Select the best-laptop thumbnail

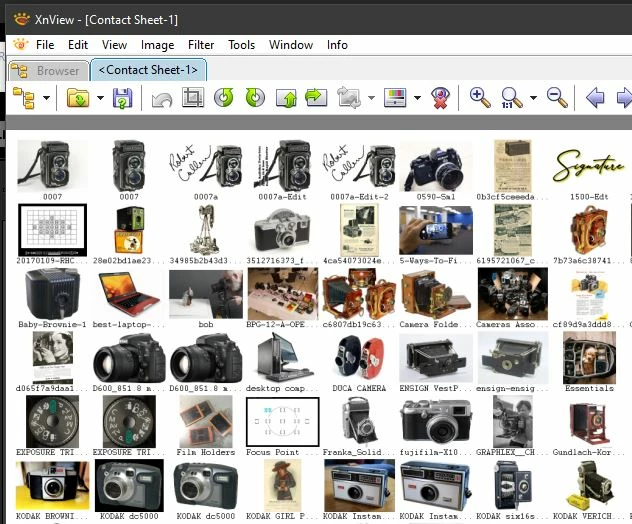point(129,294)
